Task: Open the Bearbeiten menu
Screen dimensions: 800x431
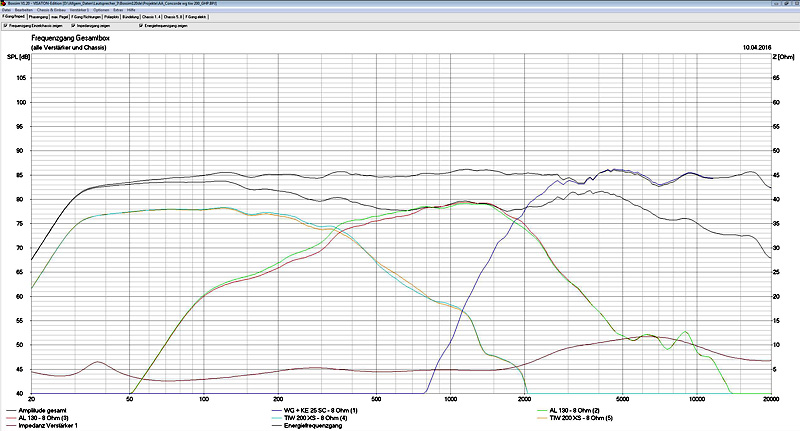Action: point(25,11)
